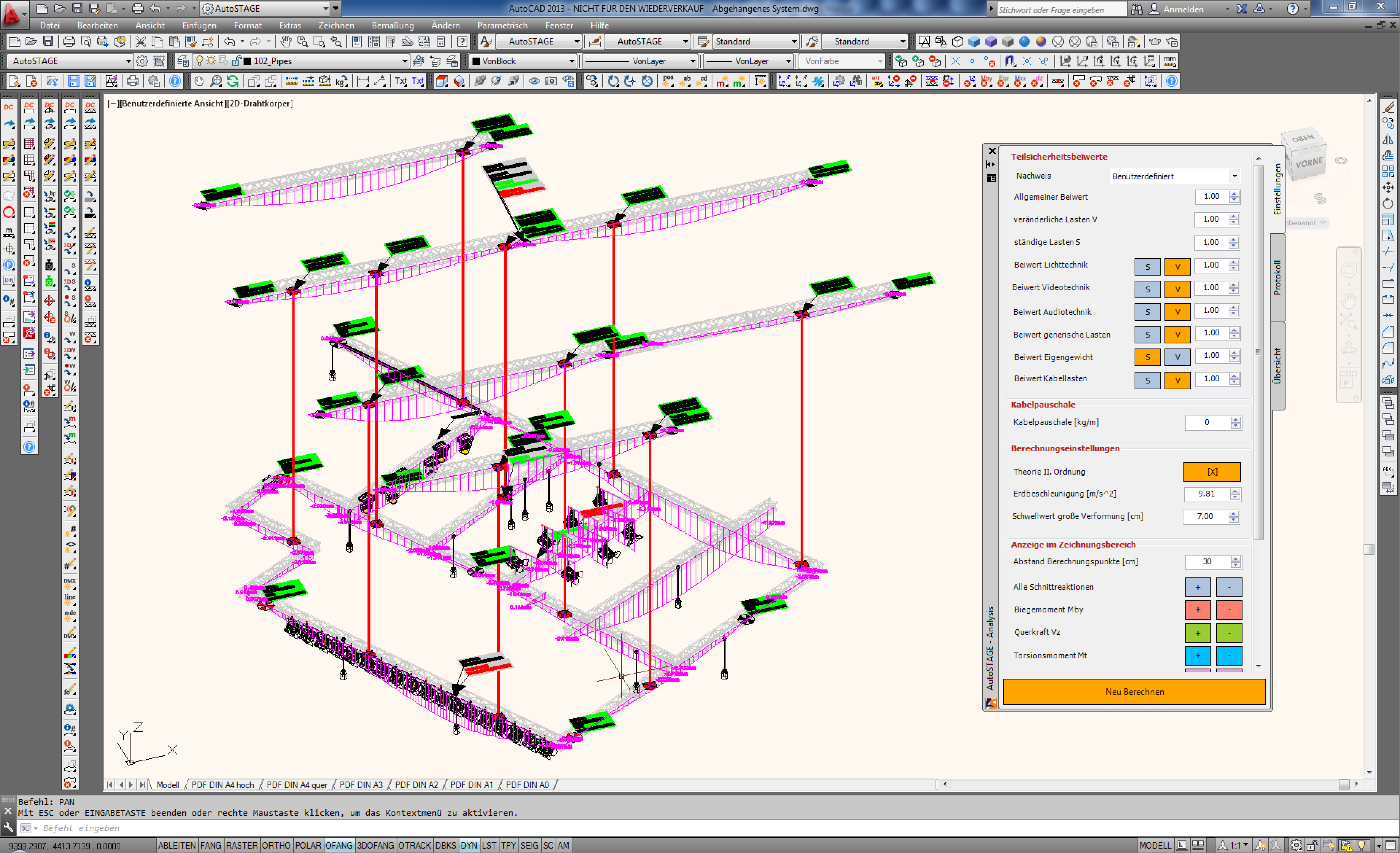Click red plus swatch for Biegemoment Mby
Screen dimensions: 1400x853
coord(1197,610)
